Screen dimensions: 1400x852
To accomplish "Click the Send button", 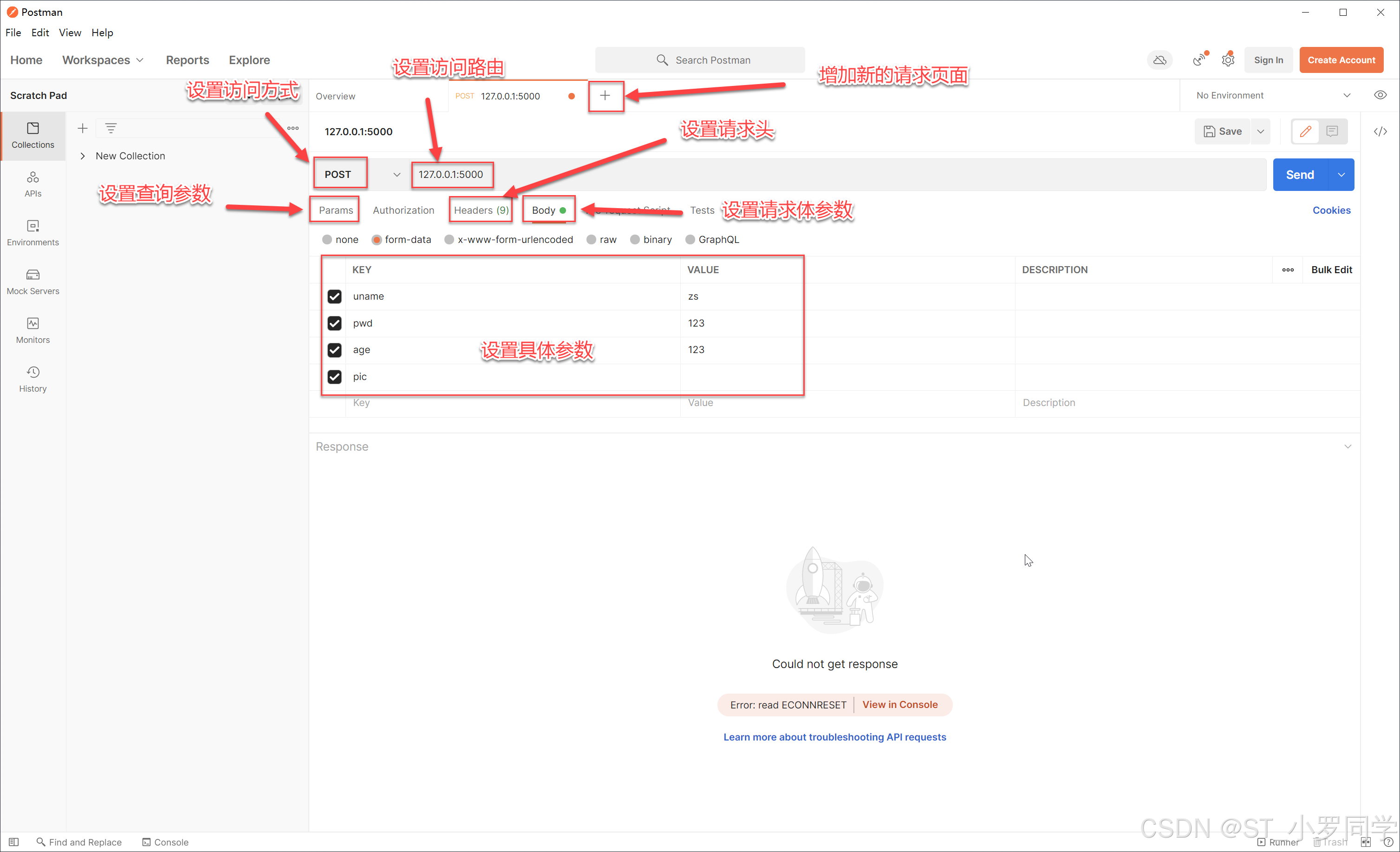I will 1299,175.
